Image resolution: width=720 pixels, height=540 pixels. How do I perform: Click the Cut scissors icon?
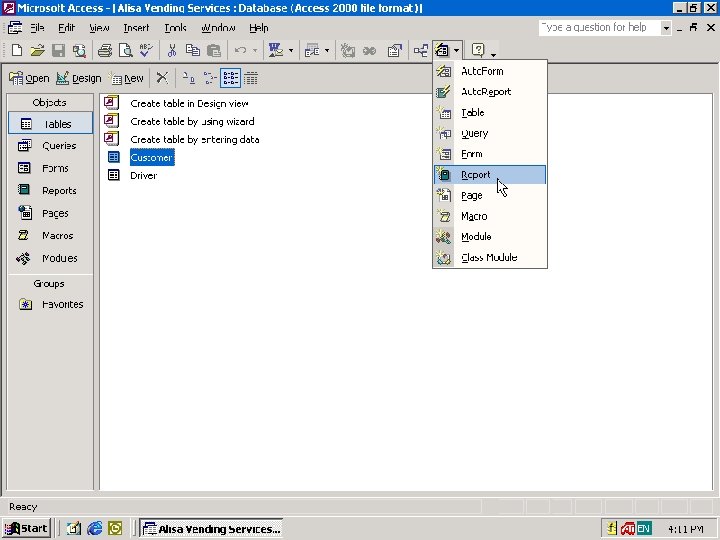172,50
